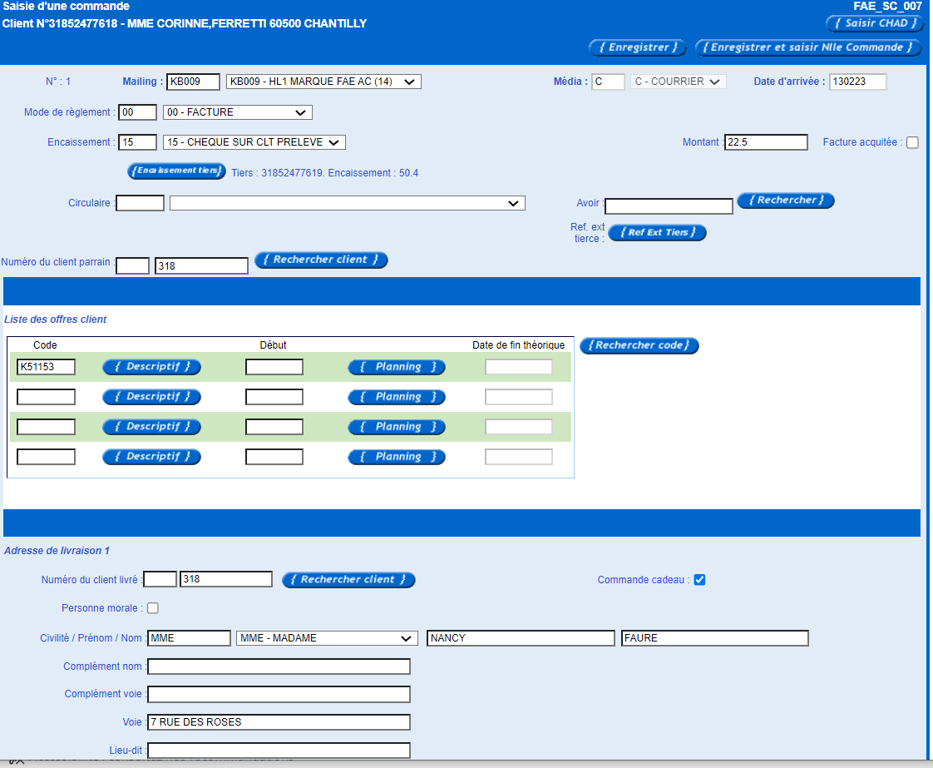
Task: Click Descriptif in the third offer row
Action: tap(151, 427)
